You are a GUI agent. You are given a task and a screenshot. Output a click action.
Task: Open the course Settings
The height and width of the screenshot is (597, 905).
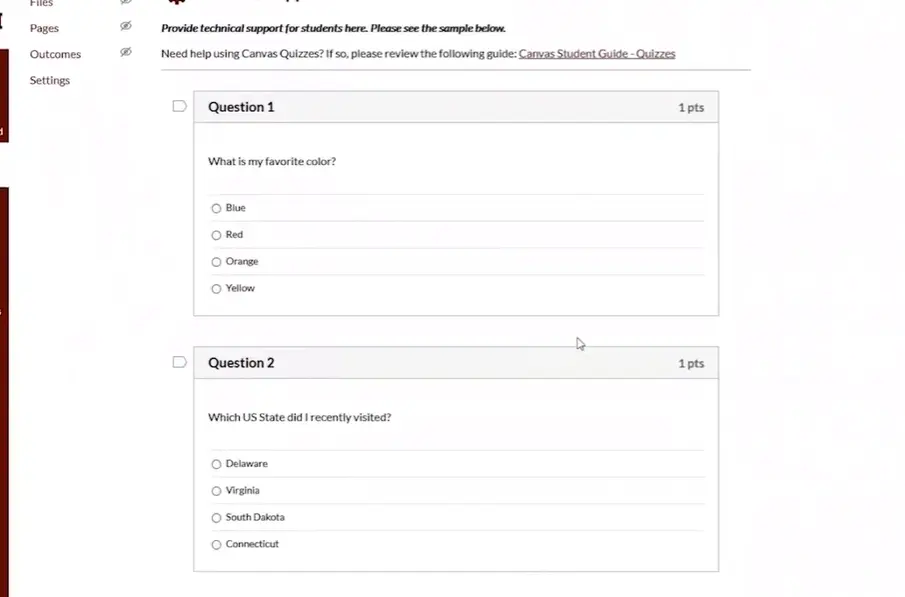[x=50, y=80]
